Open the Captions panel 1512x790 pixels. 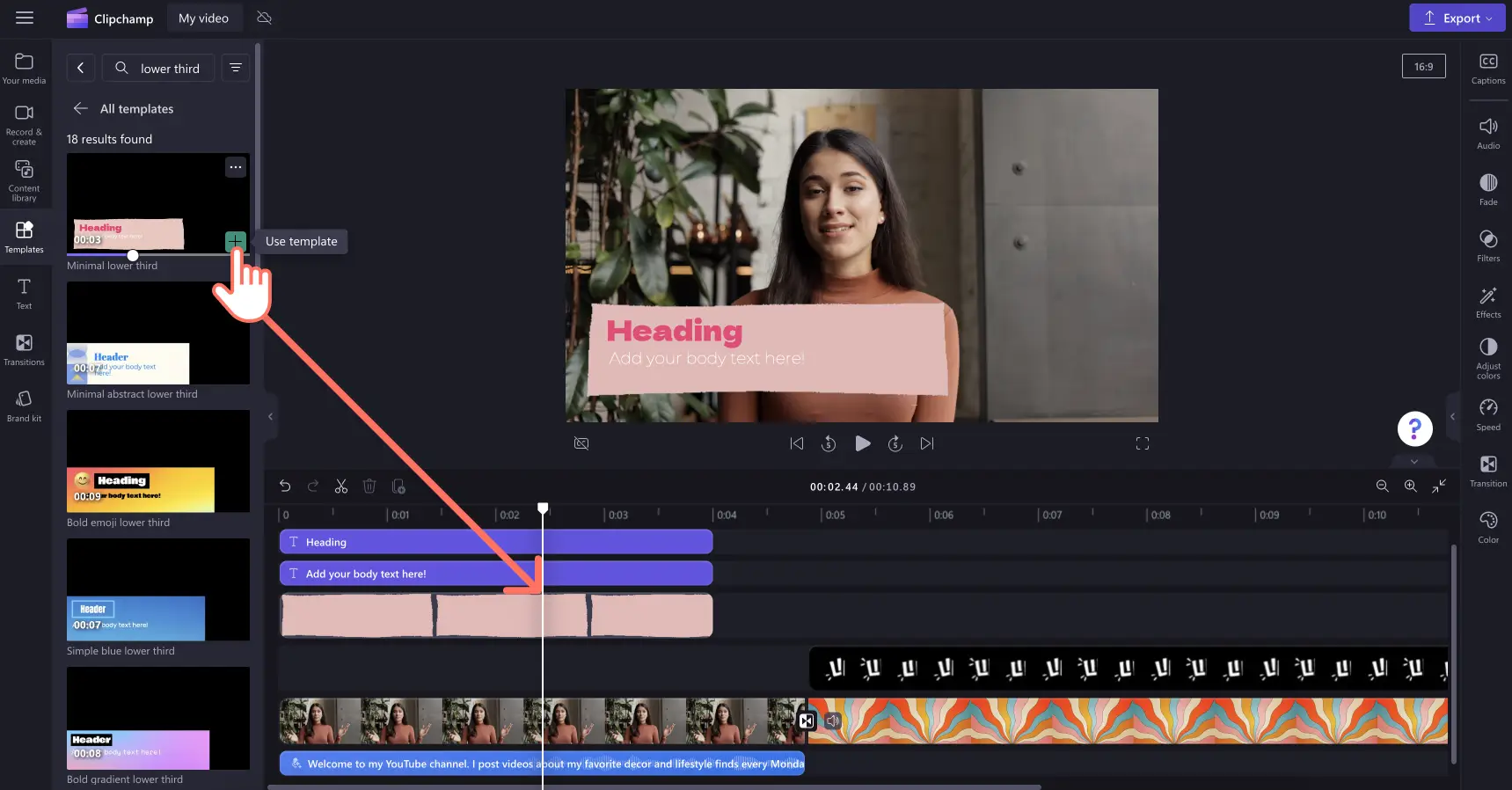[x=1488, y=68]
